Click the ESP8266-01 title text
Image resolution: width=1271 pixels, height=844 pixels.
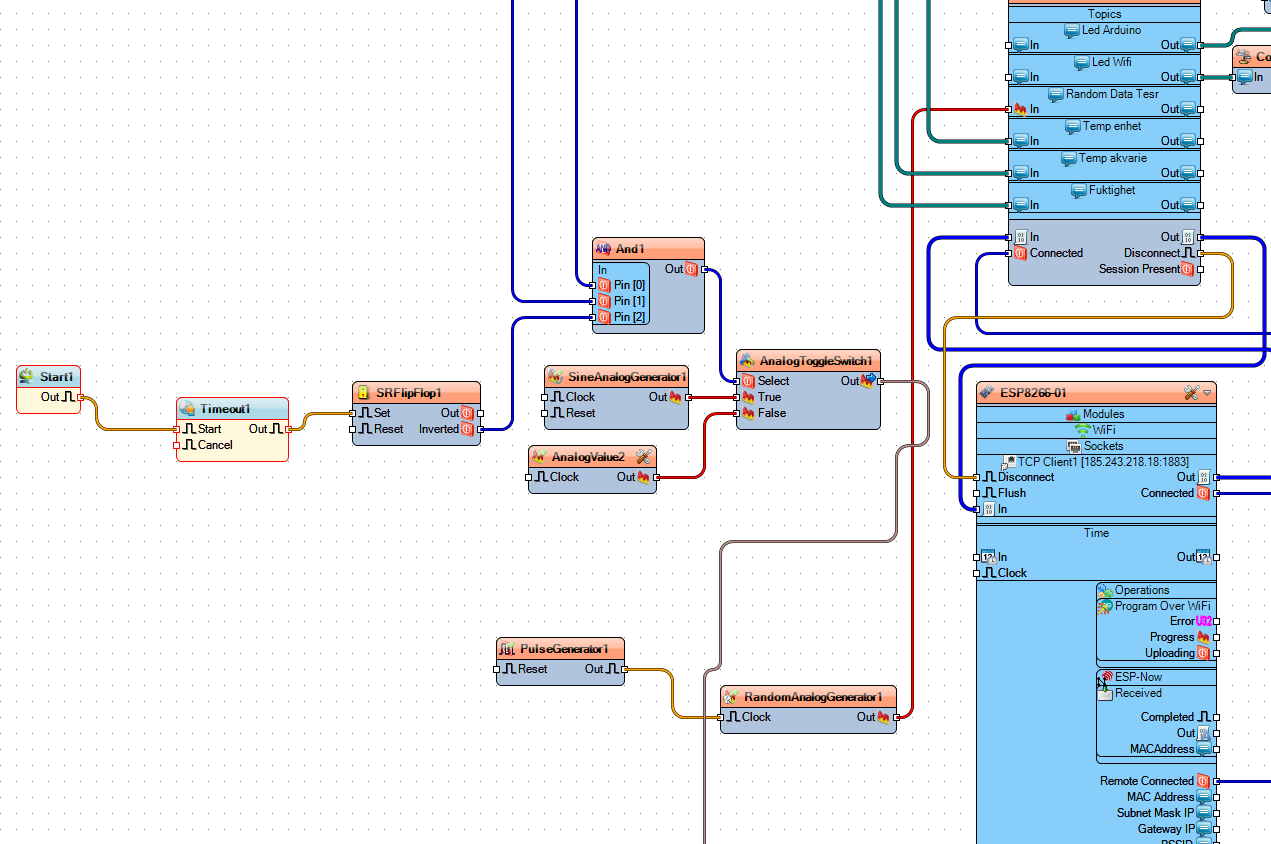coord(1034,393)
